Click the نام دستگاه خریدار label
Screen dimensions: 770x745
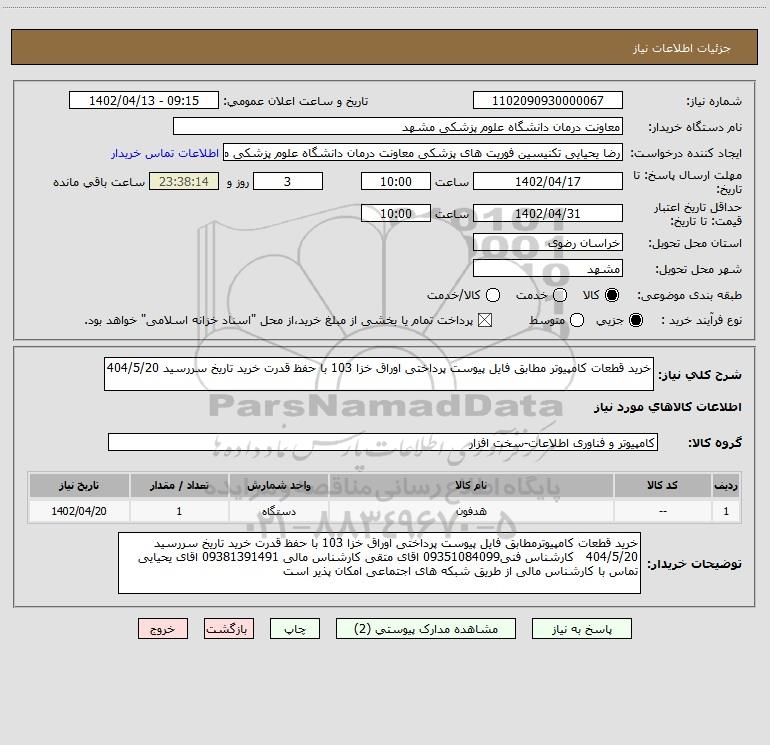pyautogui.click(x=695, y=128)
